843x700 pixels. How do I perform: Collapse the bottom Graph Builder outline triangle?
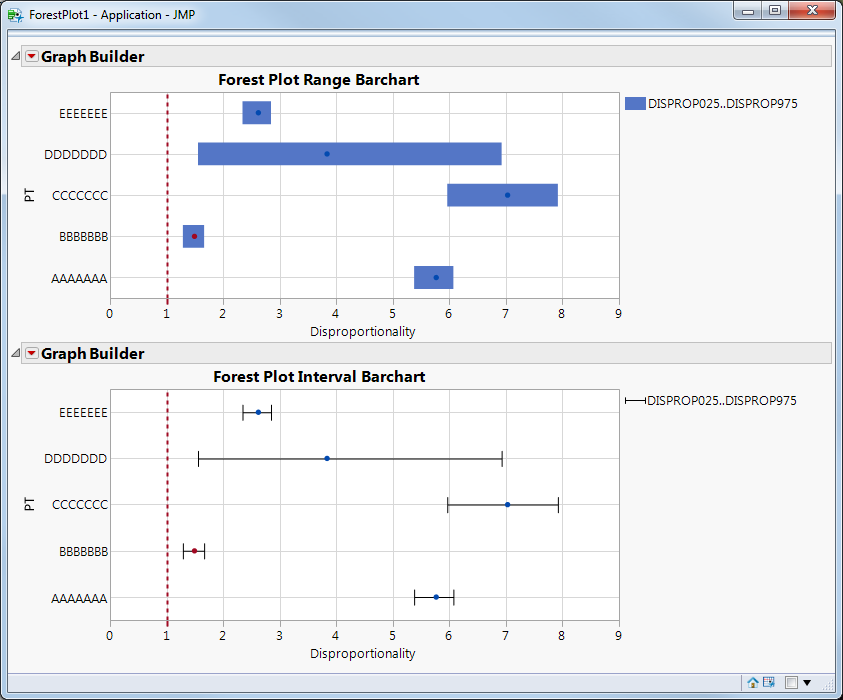[x=14, y=352]
